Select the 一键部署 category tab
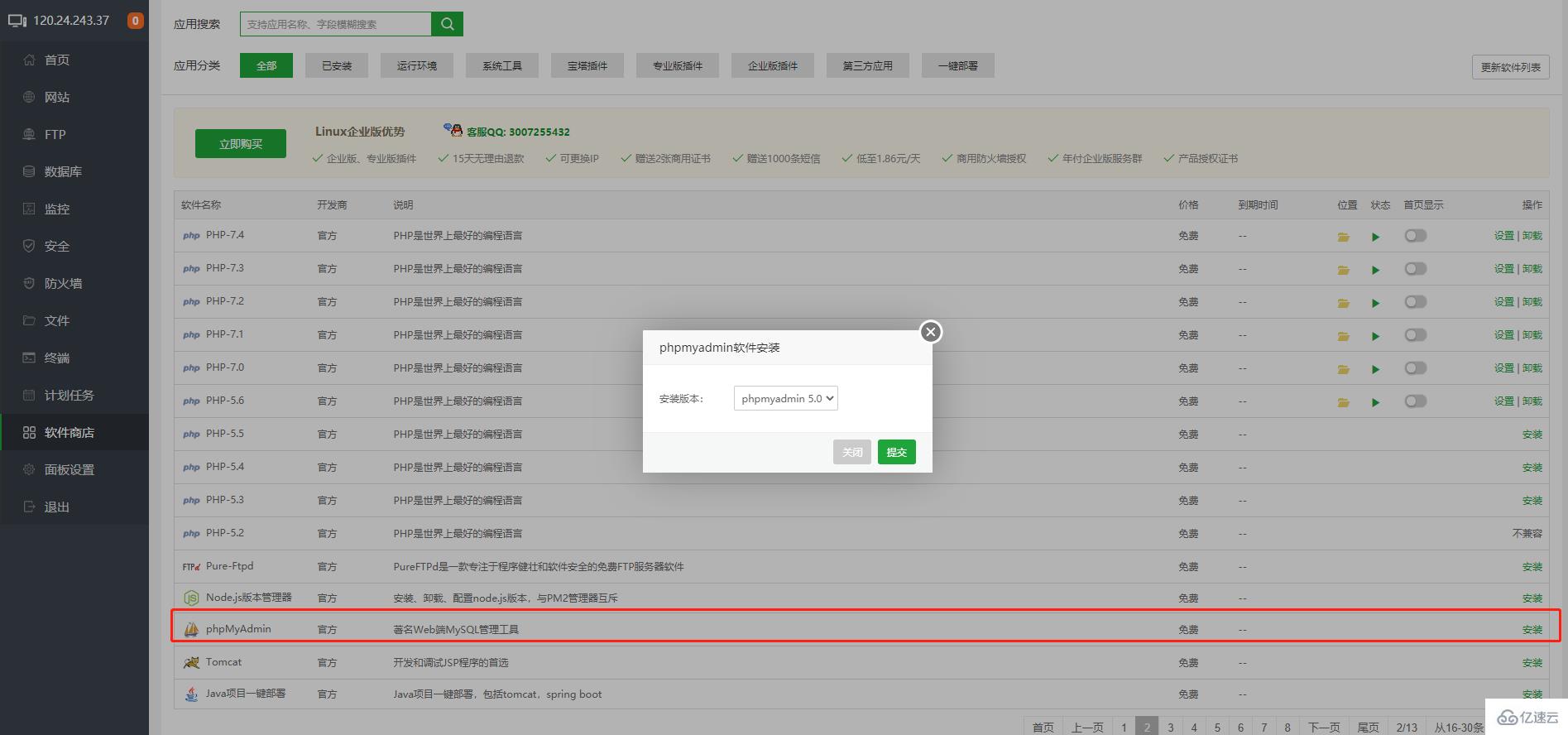Image resolution: width=1568 pixels, height=735 pixels. click(x=958, y=65)
